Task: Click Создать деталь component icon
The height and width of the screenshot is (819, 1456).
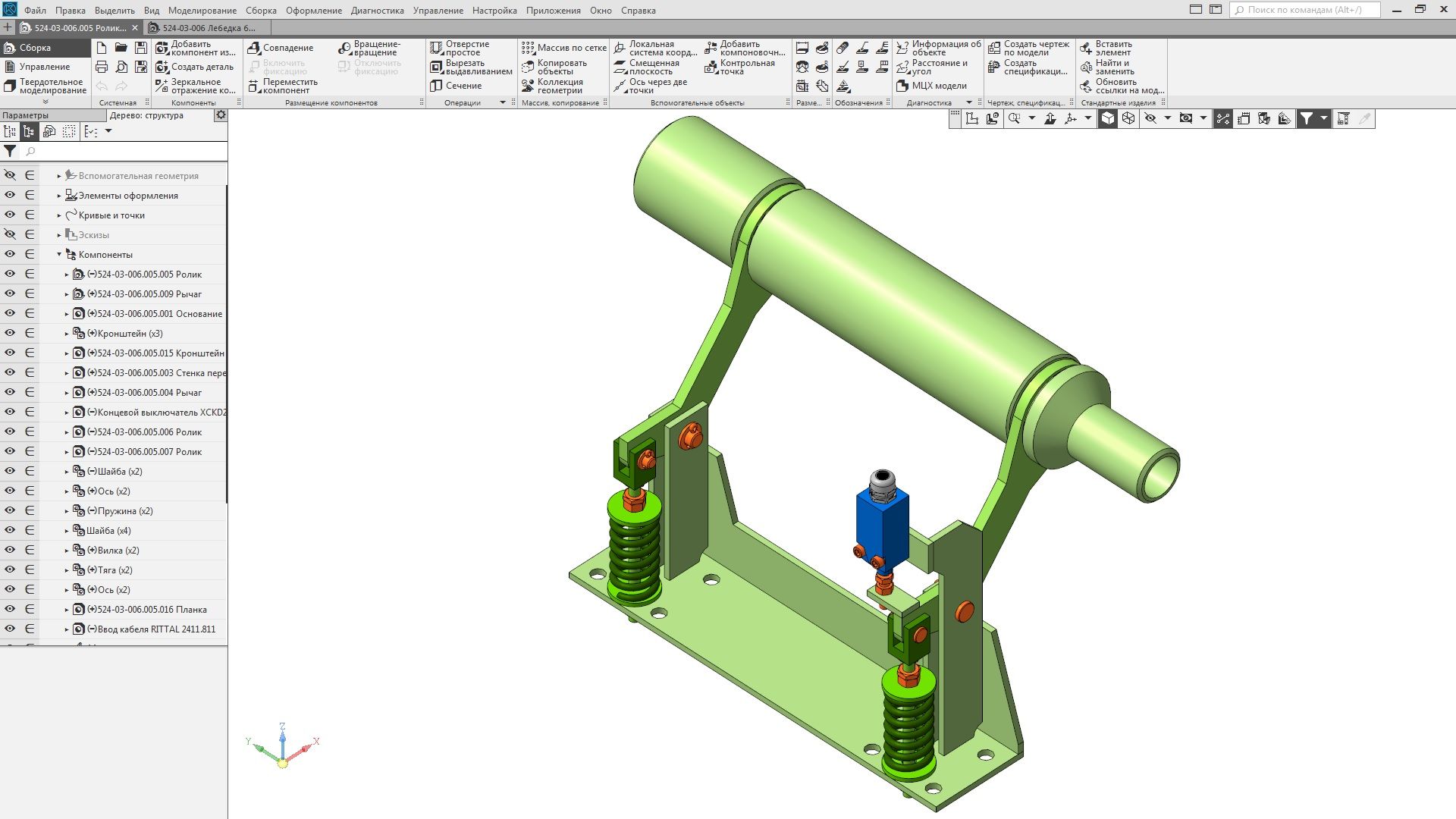Action: [x=162, y=67]
